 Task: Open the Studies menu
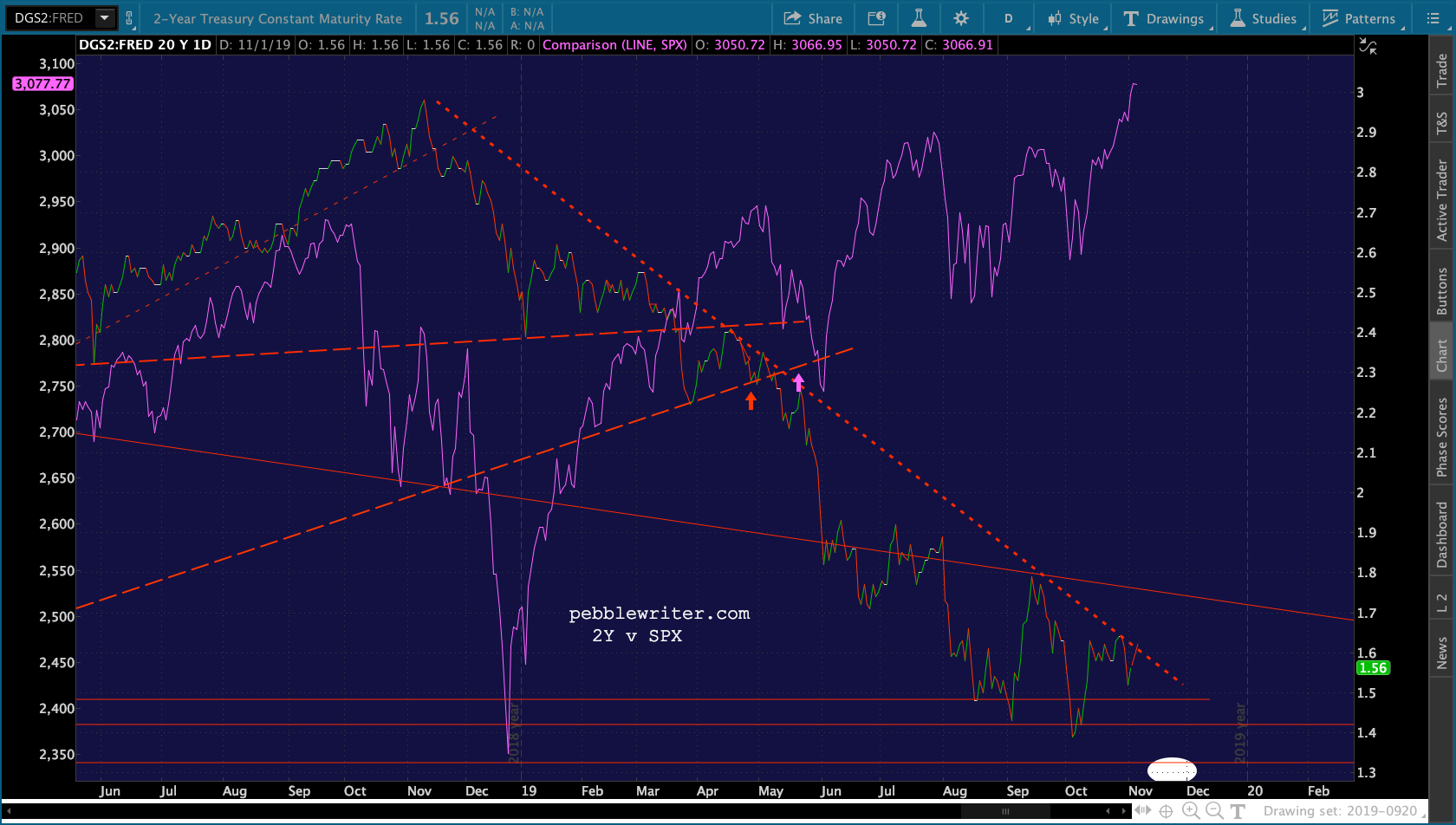[x=1264, y=18]
